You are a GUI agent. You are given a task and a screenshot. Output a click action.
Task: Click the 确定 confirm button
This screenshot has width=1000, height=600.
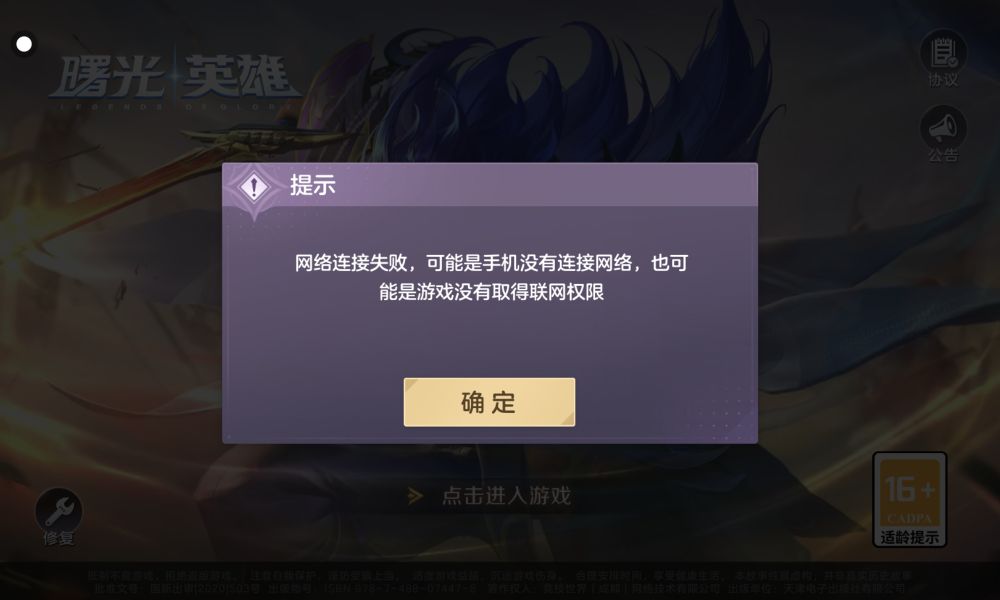coord(489,402)
